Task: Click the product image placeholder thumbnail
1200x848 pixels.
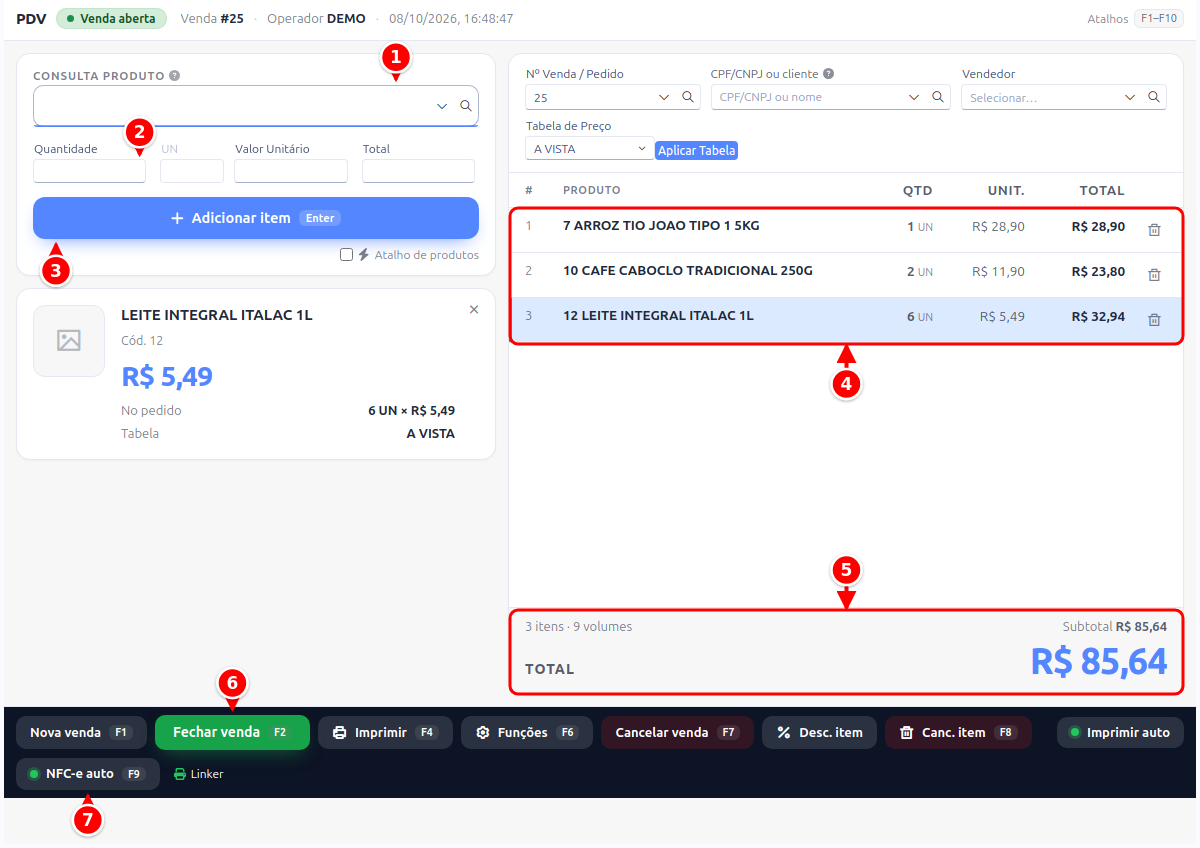Action: click(x=69, y=341)
